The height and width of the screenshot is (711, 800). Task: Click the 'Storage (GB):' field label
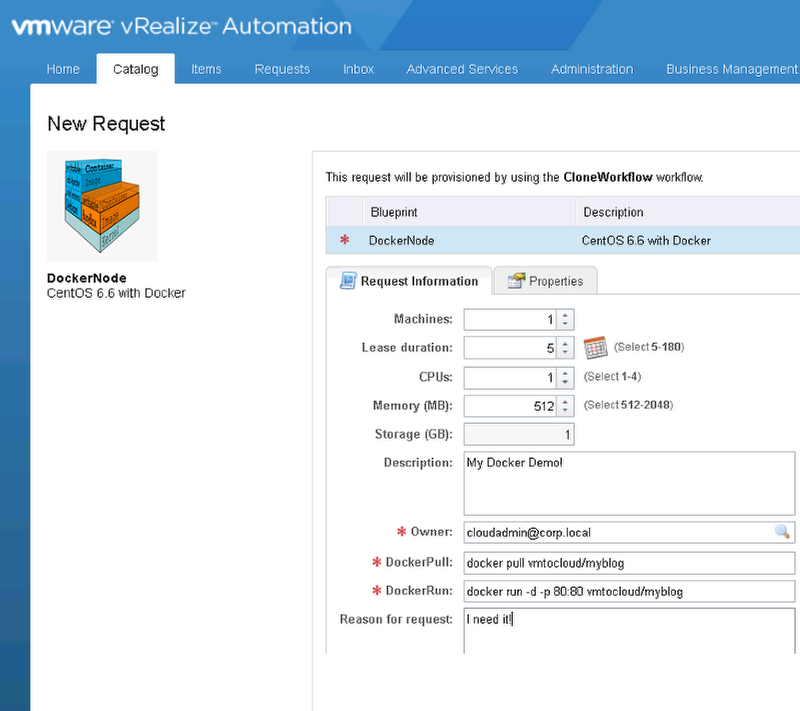(x=414, y=434)
